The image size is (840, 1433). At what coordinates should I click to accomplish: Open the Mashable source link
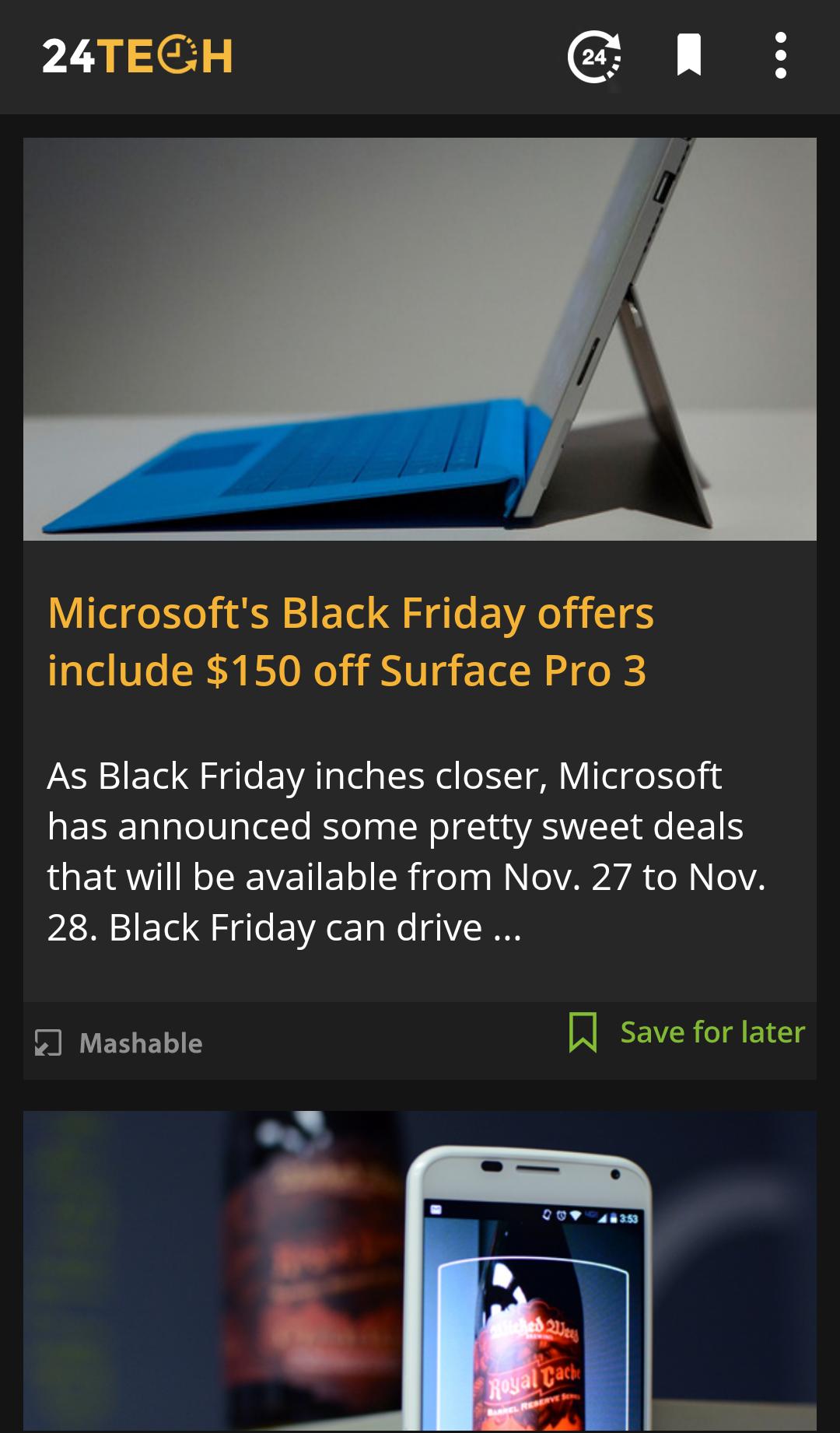(141, 1043)
